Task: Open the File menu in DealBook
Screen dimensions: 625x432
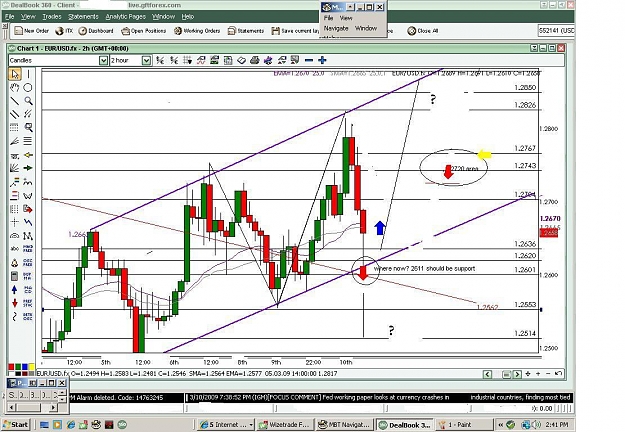Action: pyautogui.click(x=10, y=16)
